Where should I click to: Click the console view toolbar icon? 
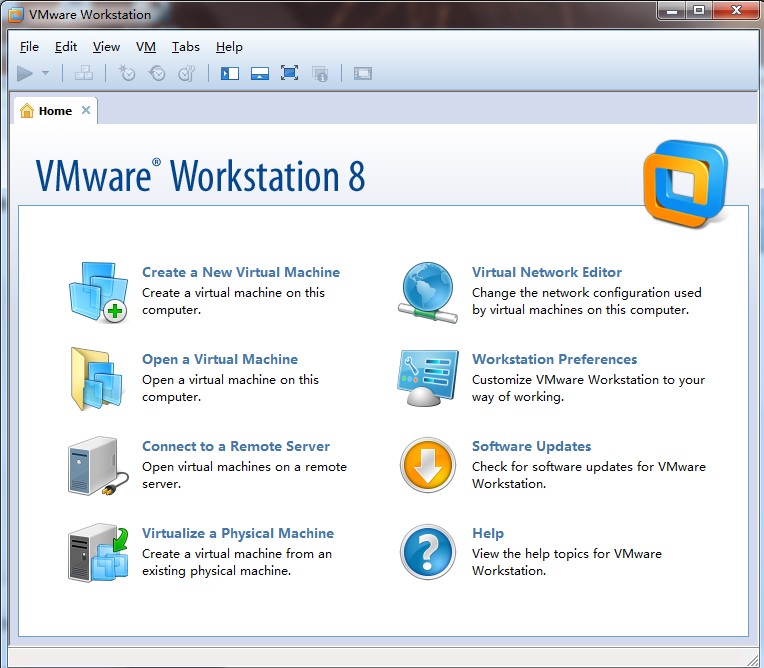pos(363,74)
